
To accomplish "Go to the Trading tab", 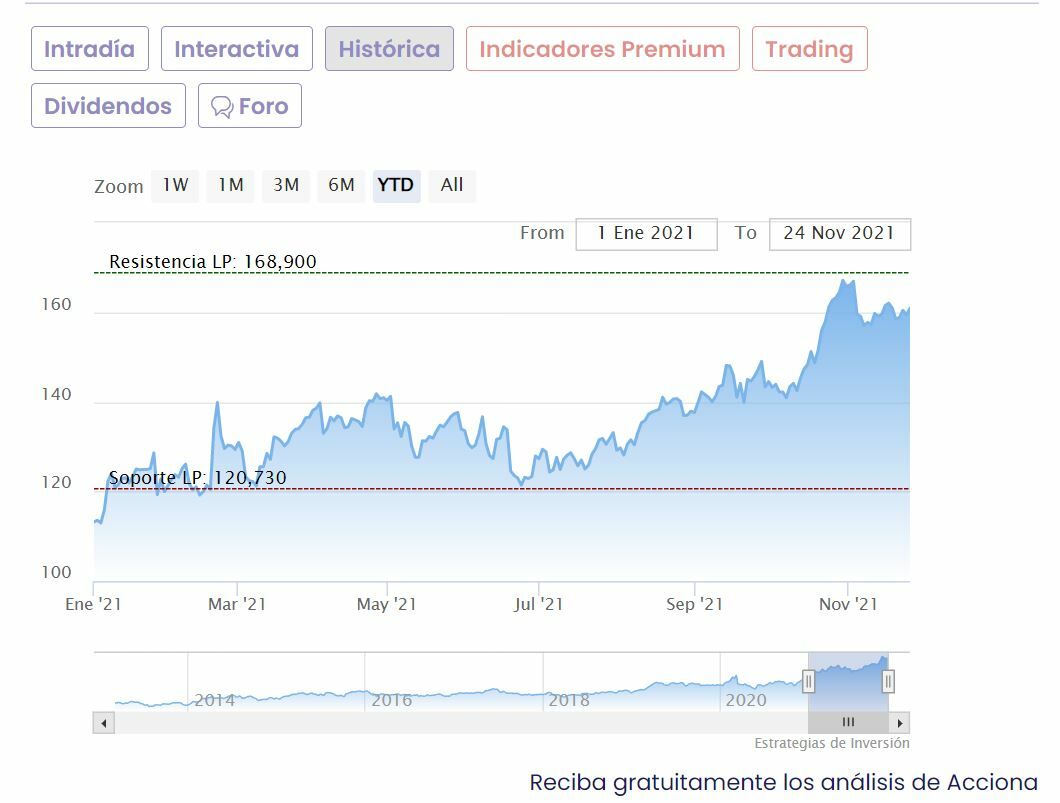I will pyautogui.click(x=809, y=49).
